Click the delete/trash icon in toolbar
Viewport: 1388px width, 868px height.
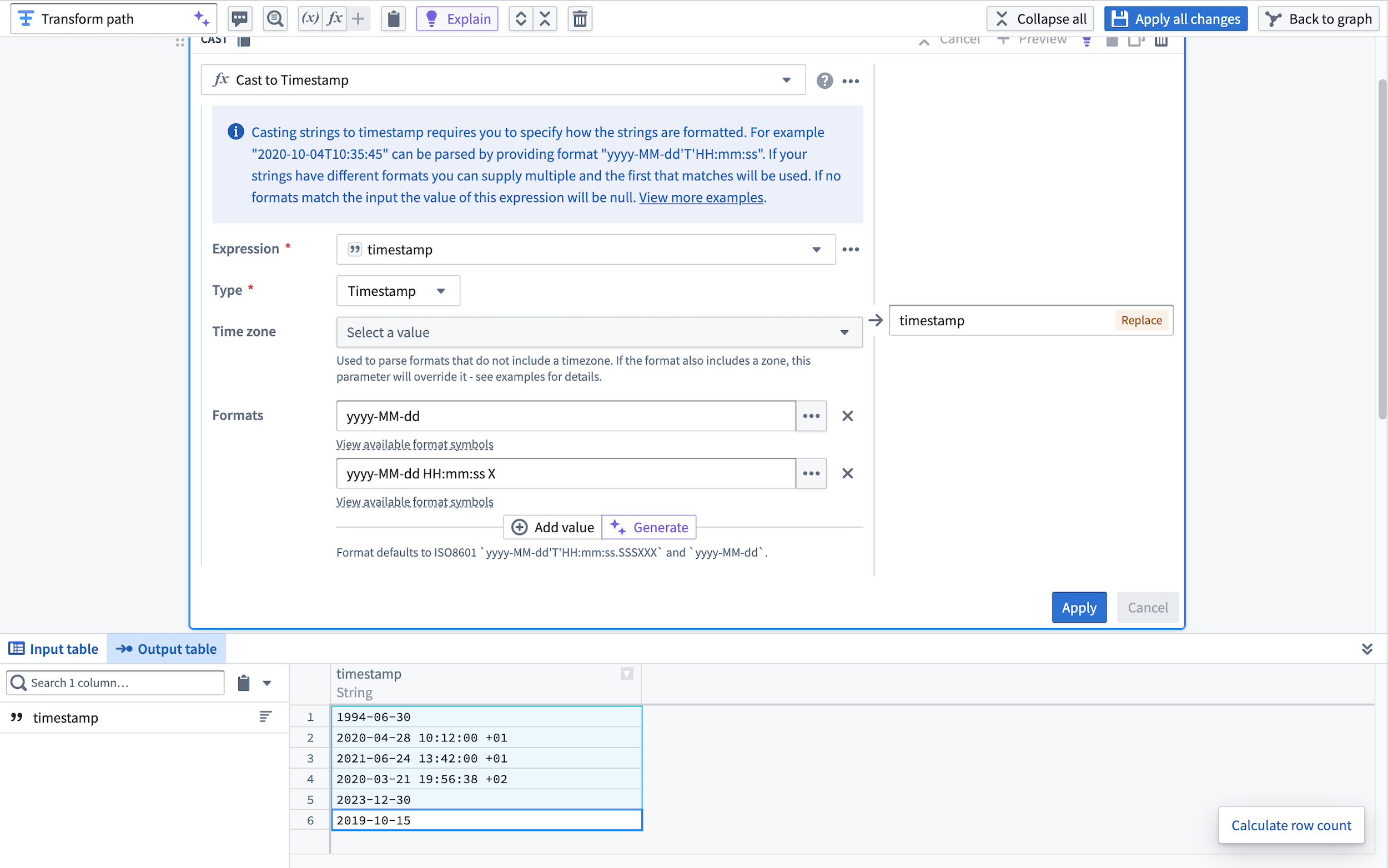click(580, 19)
